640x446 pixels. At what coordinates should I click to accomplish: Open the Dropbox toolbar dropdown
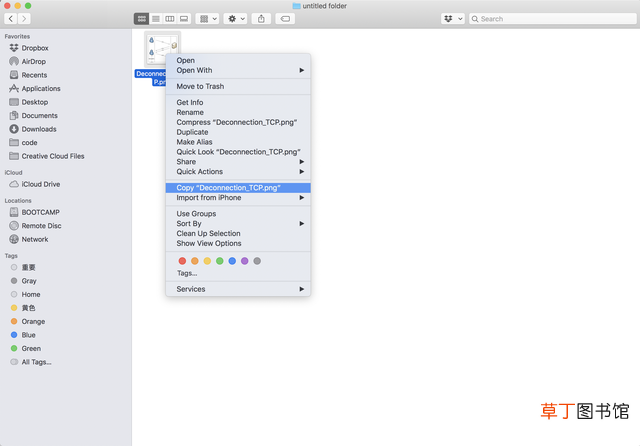(x=453, y=19)
